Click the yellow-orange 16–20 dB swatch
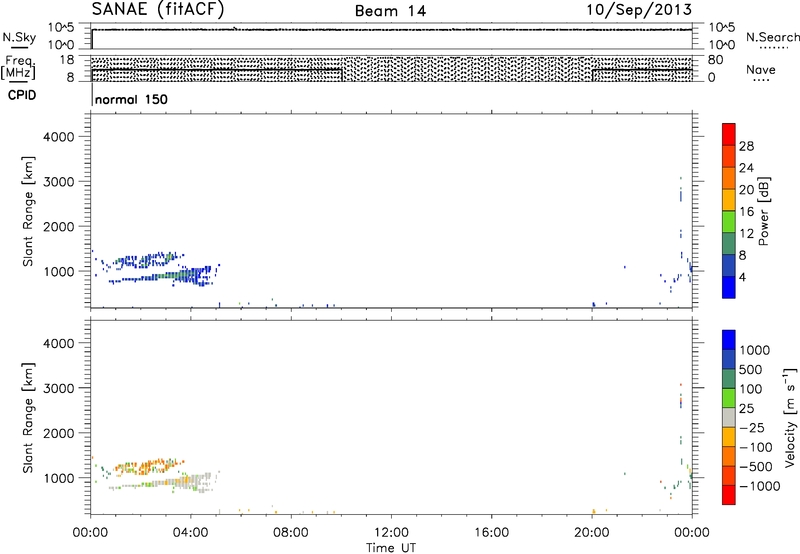800x554 pixels. coord(729,199)
